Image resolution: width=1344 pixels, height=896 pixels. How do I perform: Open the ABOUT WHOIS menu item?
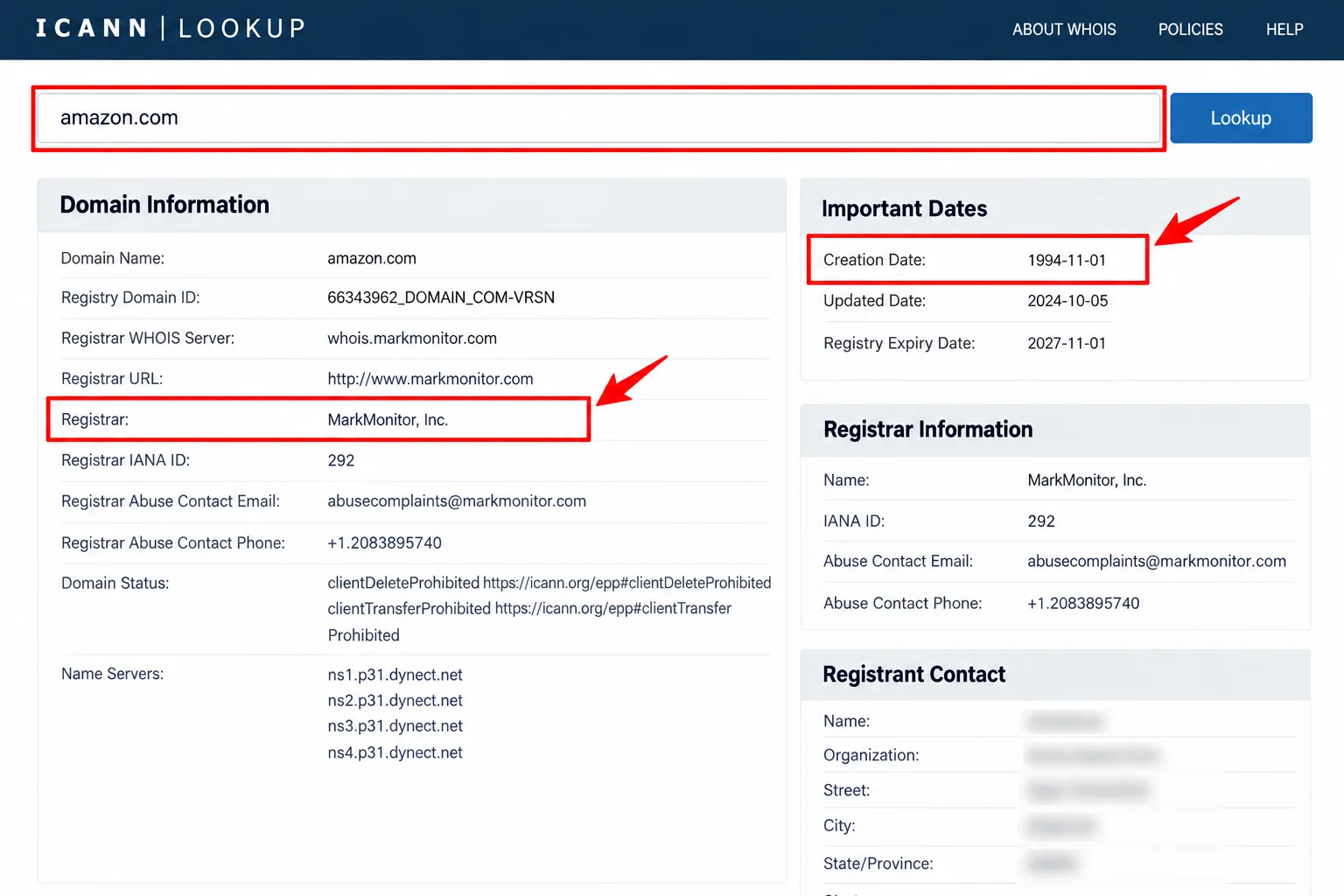1064,30
